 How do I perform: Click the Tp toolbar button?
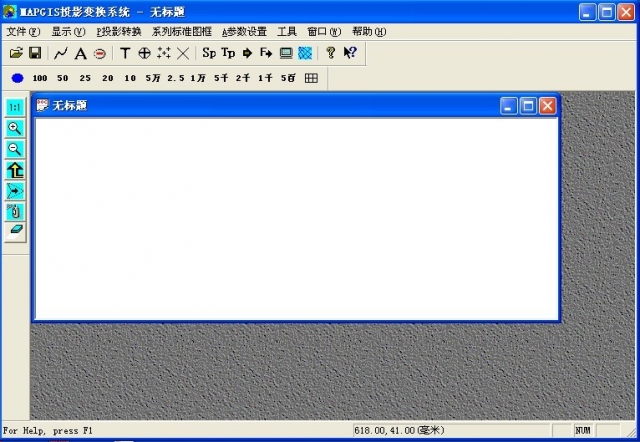pyautogui.click(x=228, y=52)
